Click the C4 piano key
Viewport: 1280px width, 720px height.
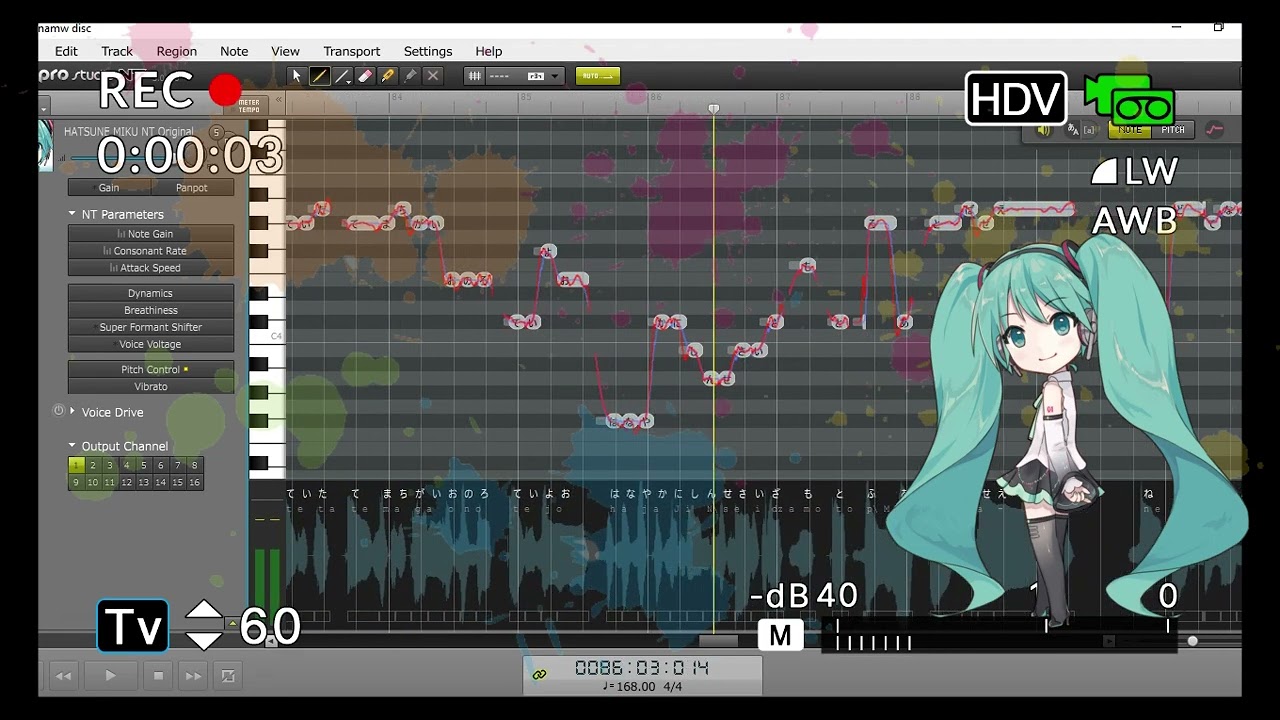pos(267,336)
